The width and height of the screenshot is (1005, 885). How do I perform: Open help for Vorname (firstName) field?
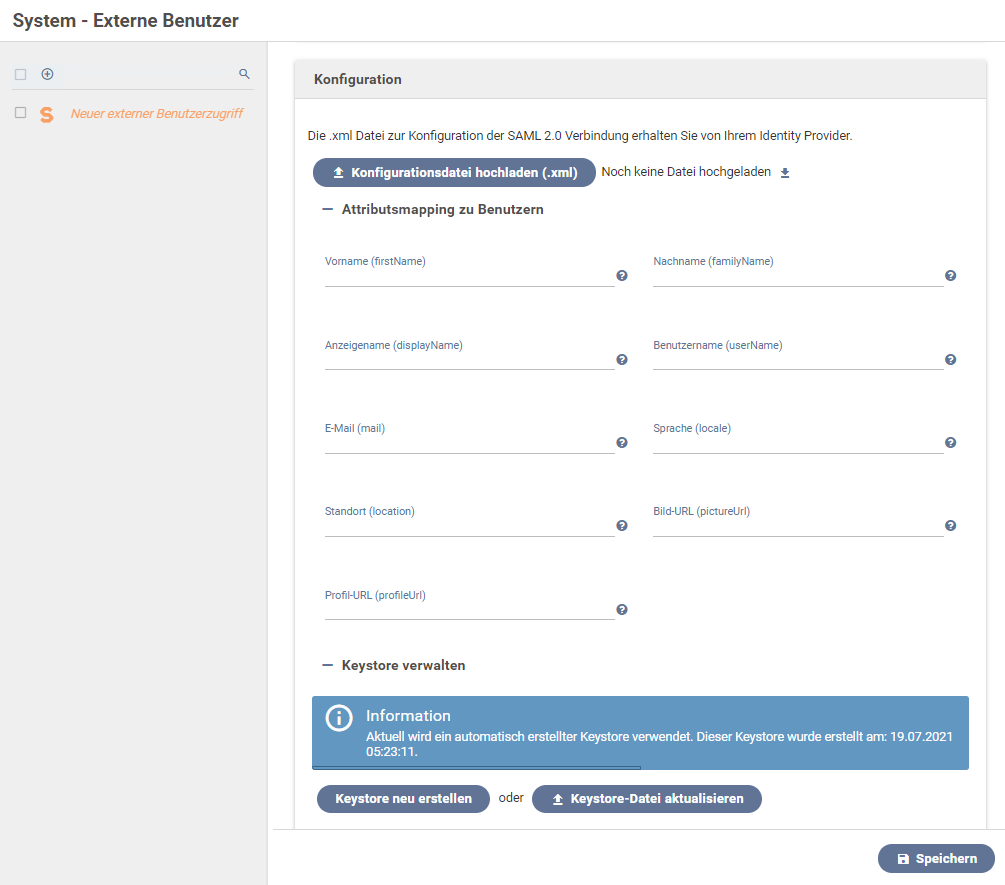pos(622,276)
